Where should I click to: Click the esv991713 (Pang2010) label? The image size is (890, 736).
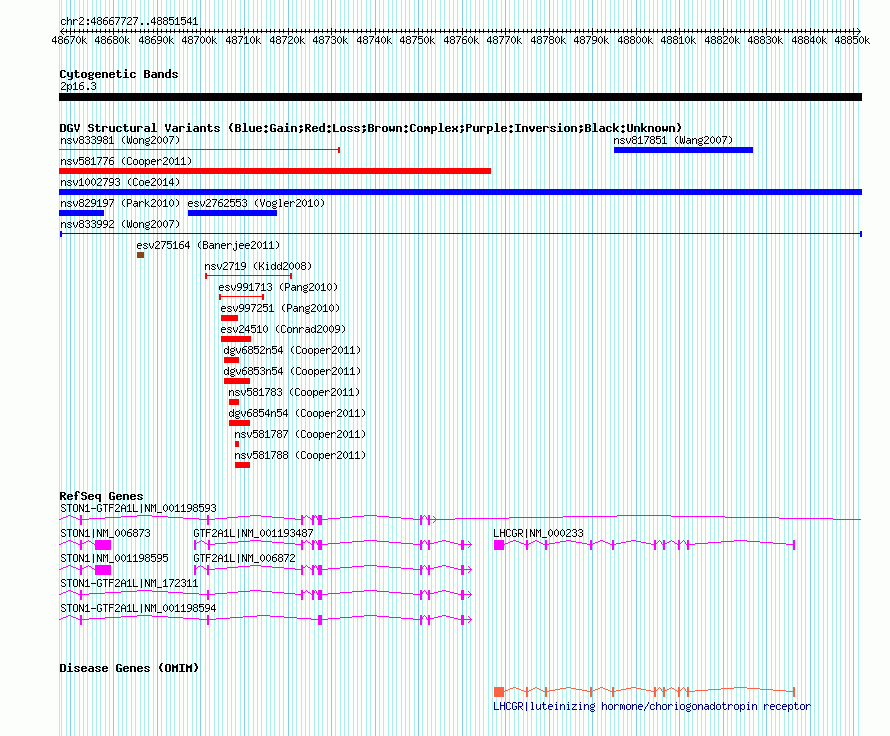pos(278,287)
